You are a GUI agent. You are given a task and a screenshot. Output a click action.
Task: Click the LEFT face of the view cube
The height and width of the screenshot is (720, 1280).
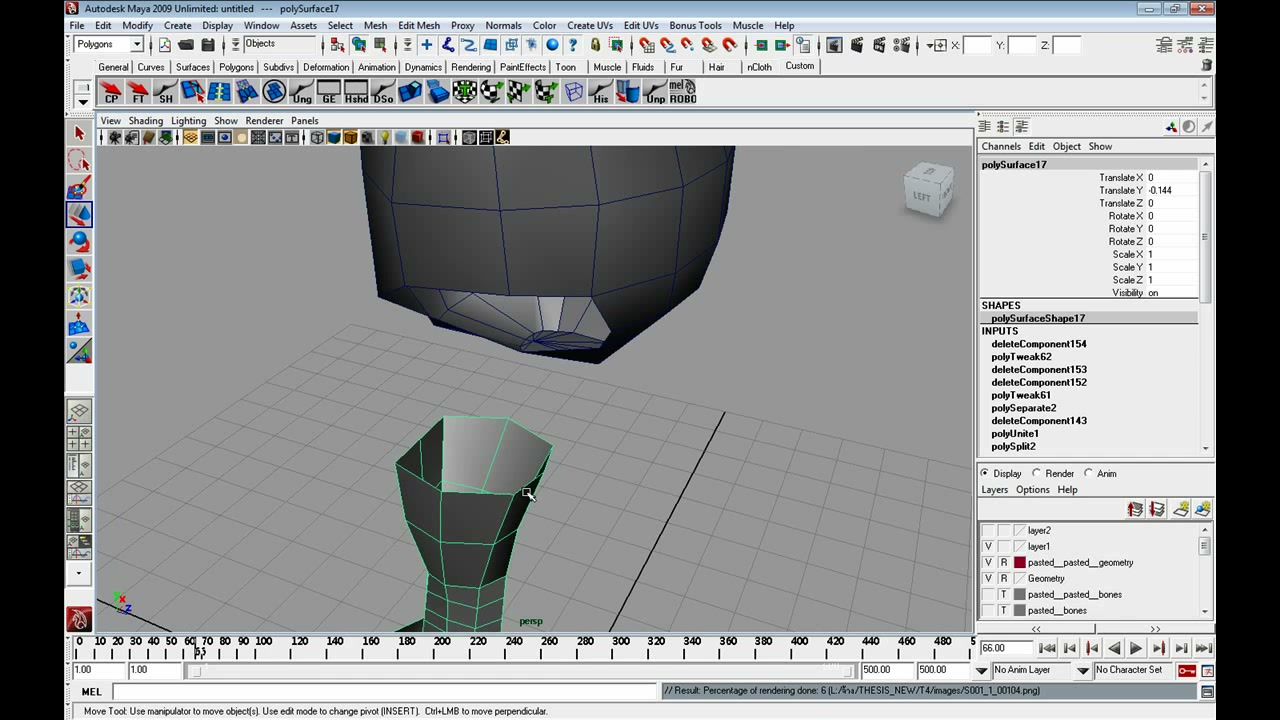coord(922,197)
